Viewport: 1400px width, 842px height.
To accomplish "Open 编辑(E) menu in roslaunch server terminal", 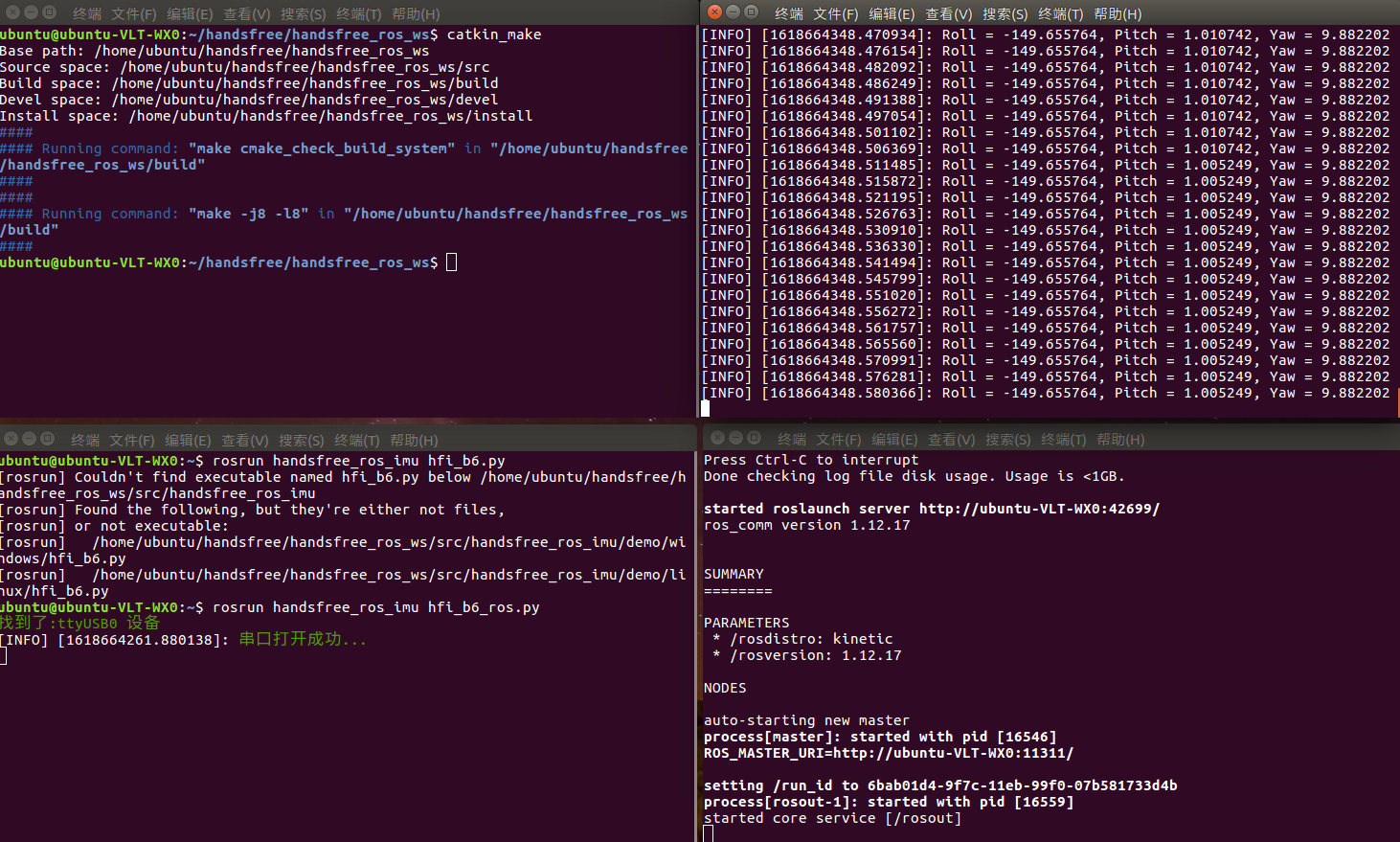I will 894,439.
